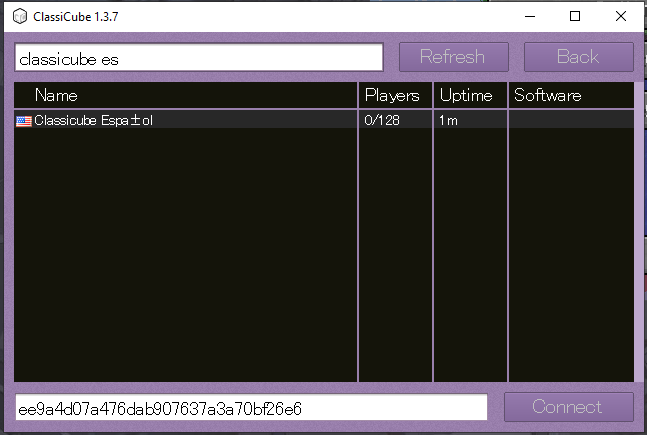Click the ClassiCube cube logo in title bar
The height and width of the screenshot is (435, 647).
tap(20, 17)
